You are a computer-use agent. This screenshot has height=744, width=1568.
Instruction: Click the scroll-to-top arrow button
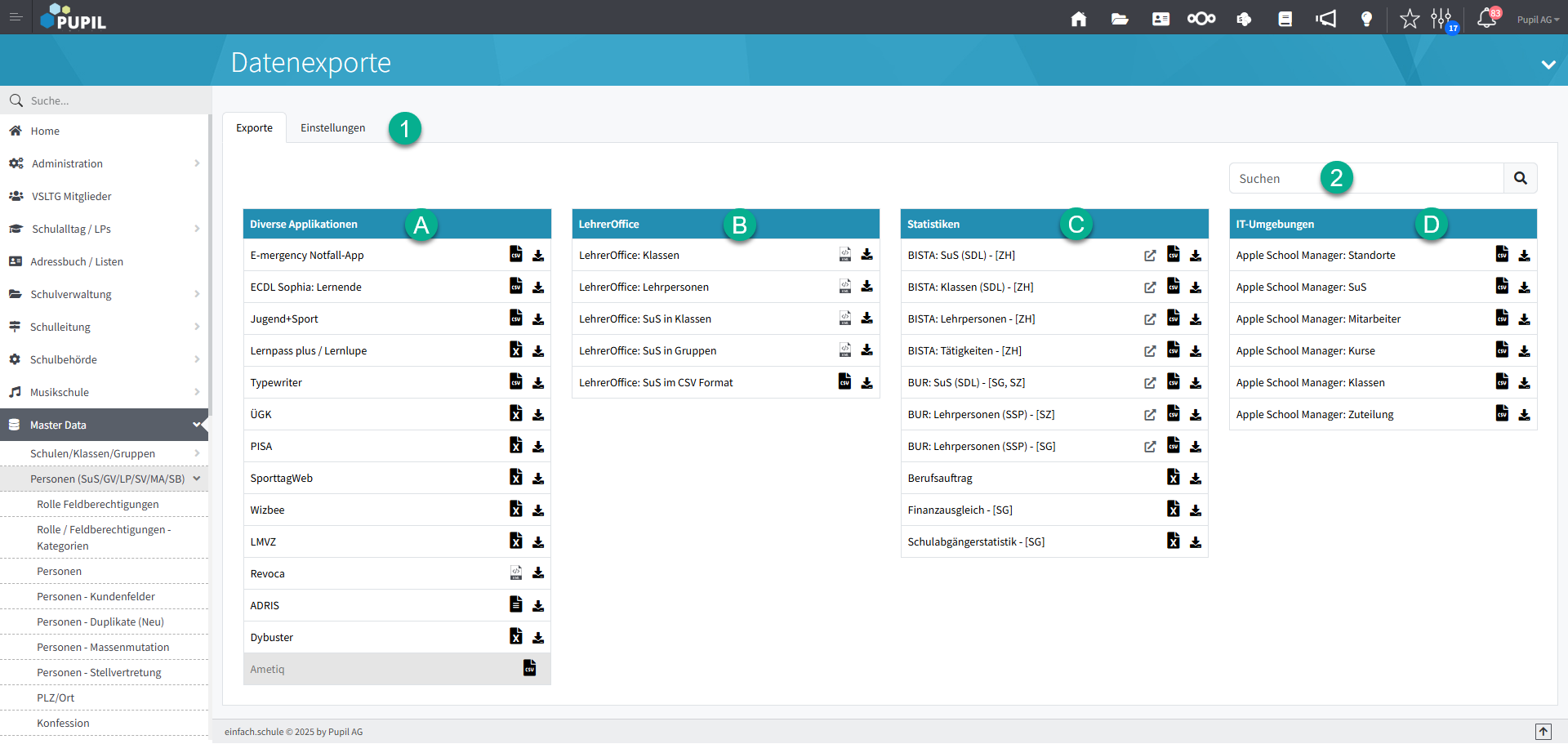click(x=1543, y=731)
